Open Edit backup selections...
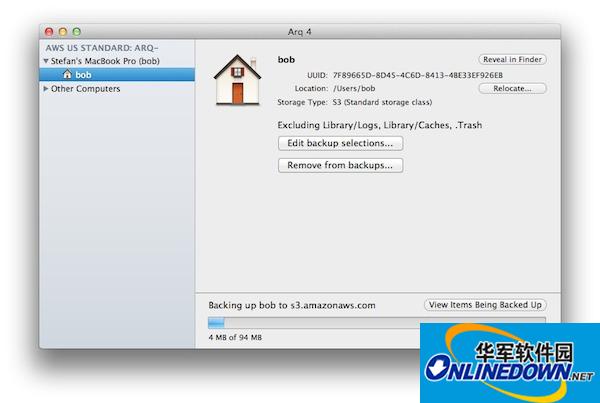600x403 pixels. [x=340, y=143]
